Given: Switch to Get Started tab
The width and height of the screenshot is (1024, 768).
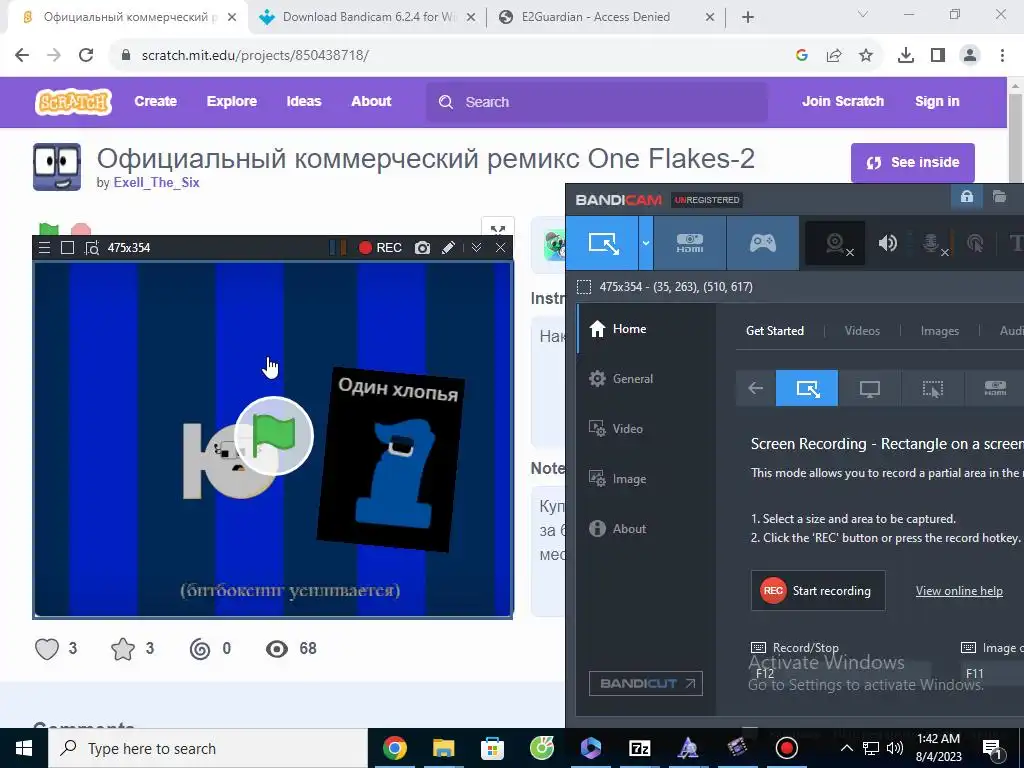Looking at the screenshot, I should 775,330.
